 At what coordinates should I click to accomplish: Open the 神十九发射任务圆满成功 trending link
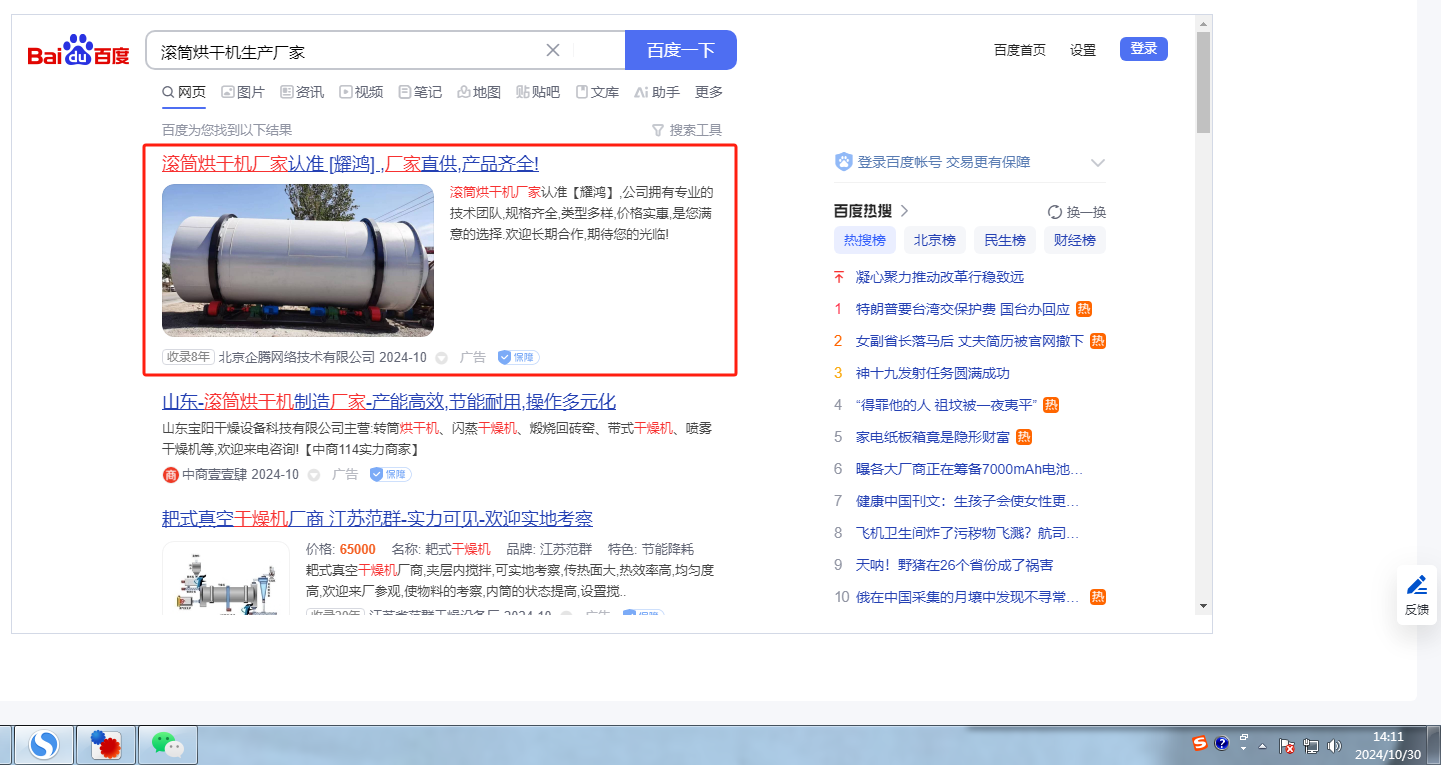(x=932, y=373)
